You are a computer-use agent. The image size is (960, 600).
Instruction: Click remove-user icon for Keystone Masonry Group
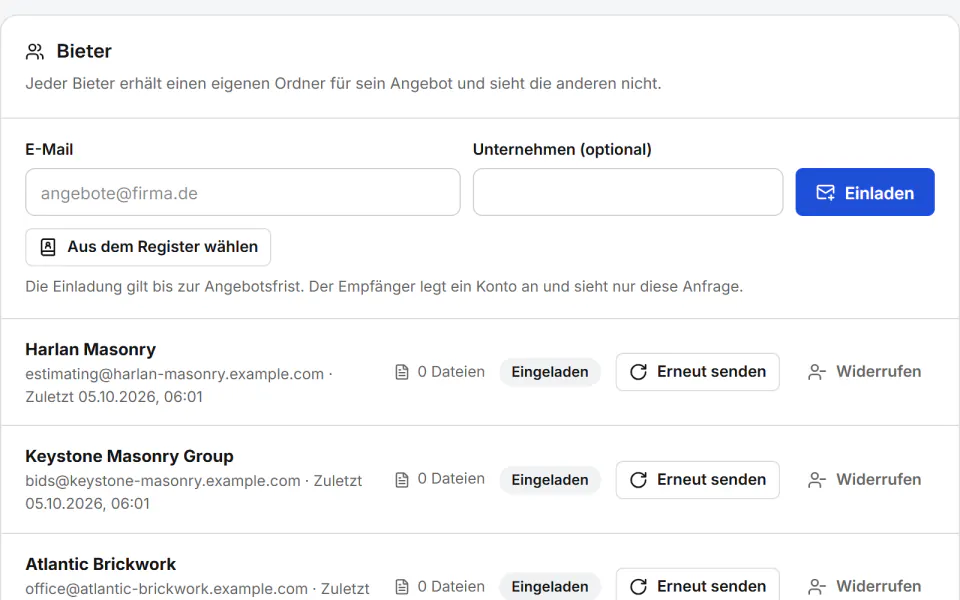click(x=817, y=479)
